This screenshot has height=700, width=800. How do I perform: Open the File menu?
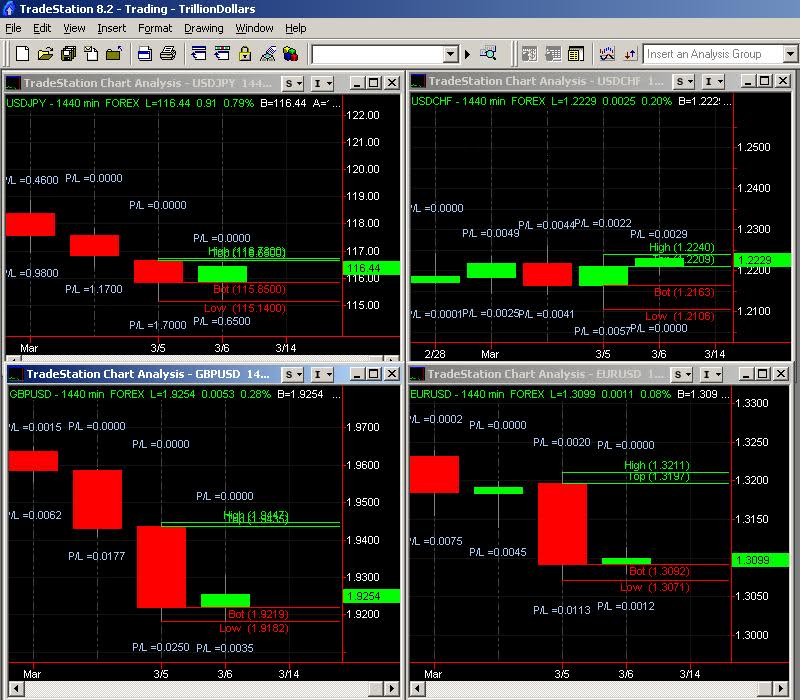[x=13, y=28]
